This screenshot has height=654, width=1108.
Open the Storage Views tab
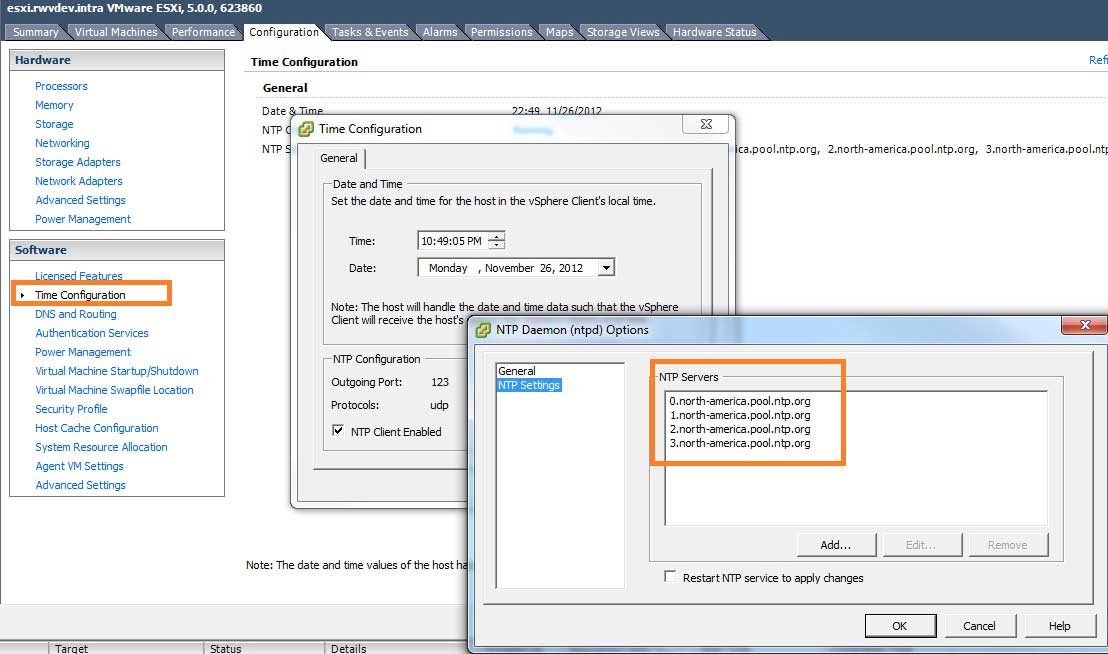coord(623,32)
